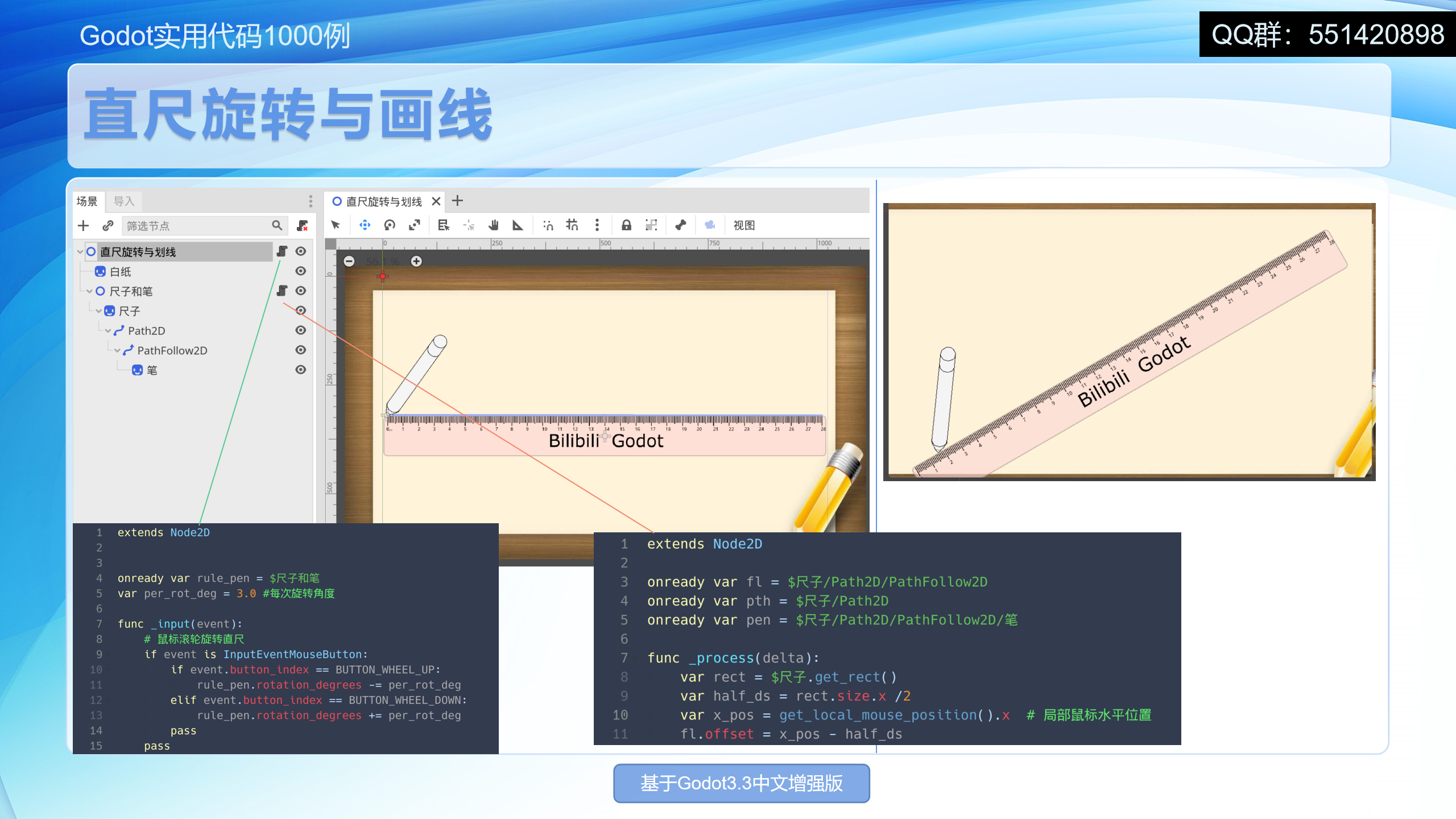The height and width of the screenshot is (819, 1456).
Task: Select the arrow Select Mode tool
Action: click(x=336, y=225)
